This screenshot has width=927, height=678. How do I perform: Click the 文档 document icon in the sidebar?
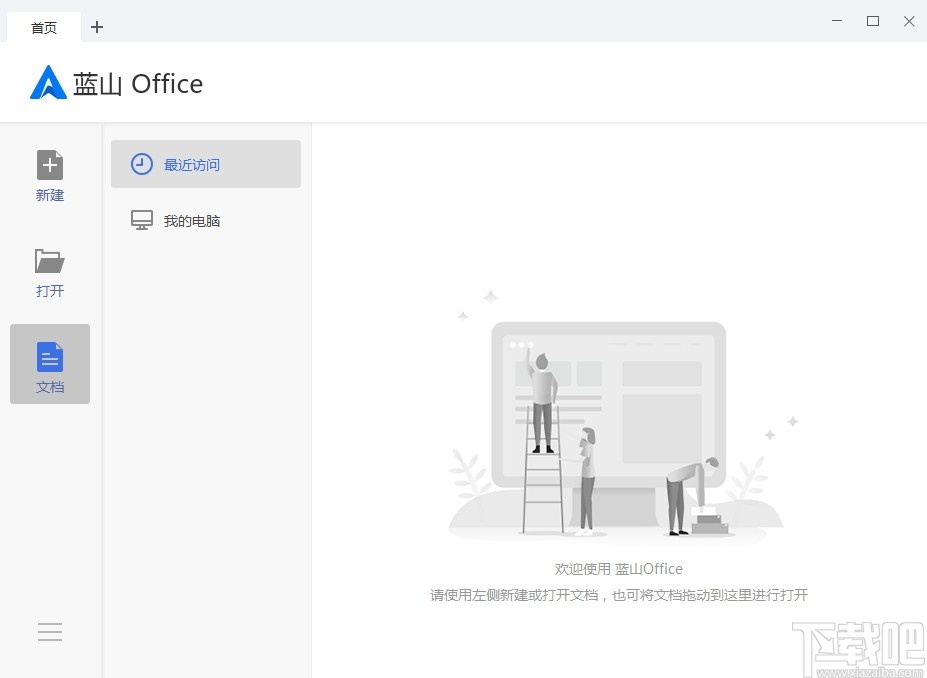[49, 357]
